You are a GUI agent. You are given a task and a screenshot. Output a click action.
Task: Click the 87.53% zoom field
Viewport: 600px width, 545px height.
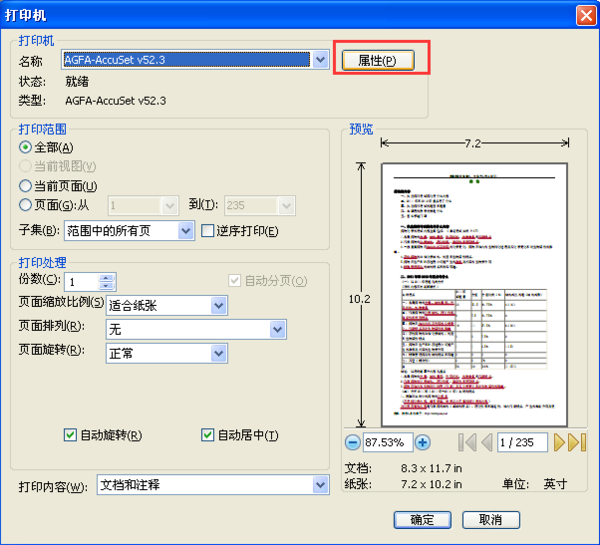pyautogui.click(x=388, y=442)
